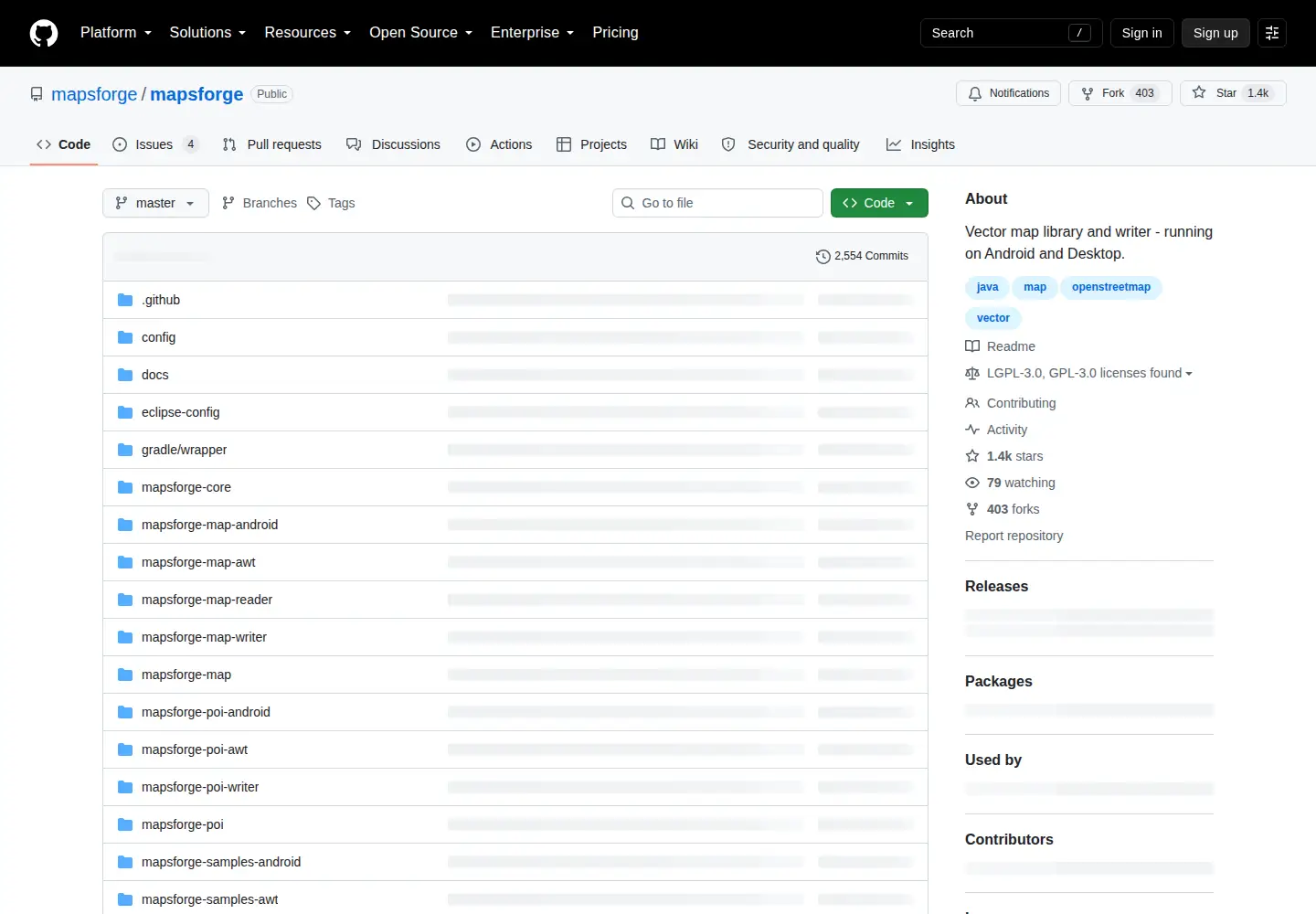The height and width of the screenshot is (914, 1316).
Task: Click the java topic tag
Action: point(987,287)
